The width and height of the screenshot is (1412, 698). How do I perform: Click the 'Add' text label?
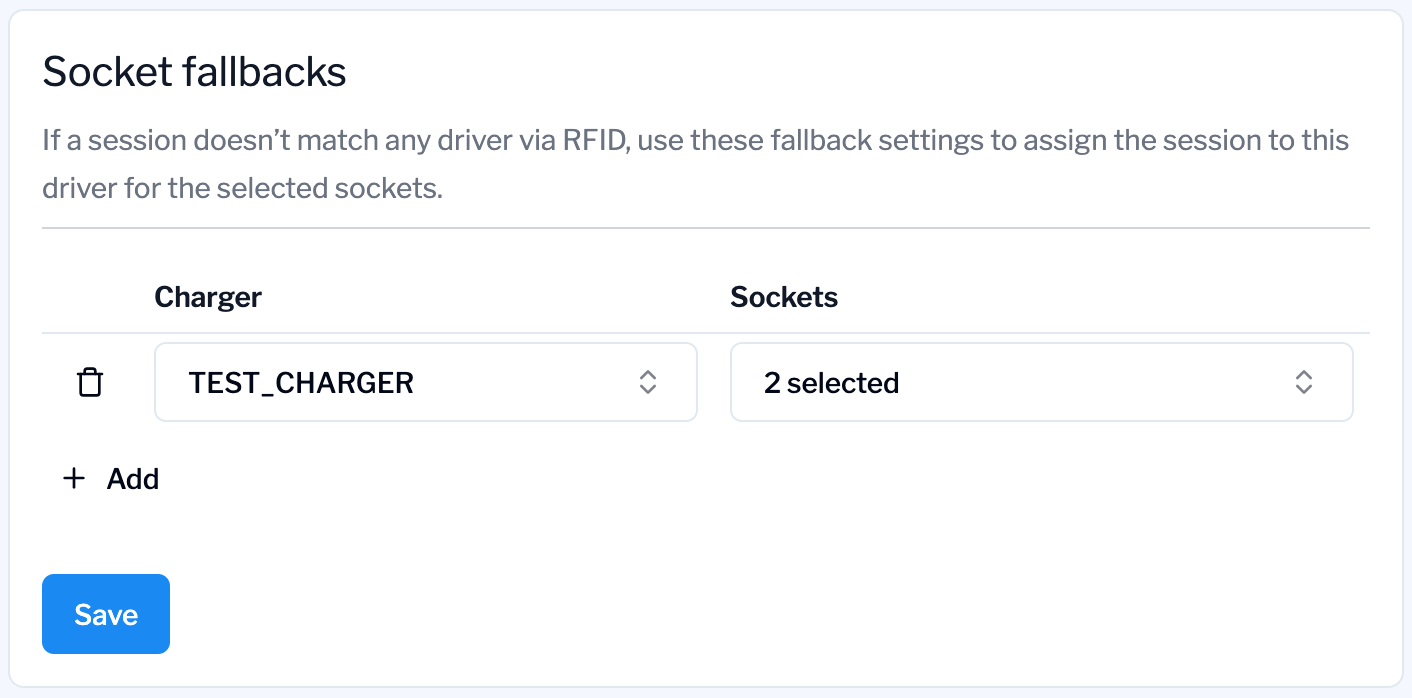point(133,479)
